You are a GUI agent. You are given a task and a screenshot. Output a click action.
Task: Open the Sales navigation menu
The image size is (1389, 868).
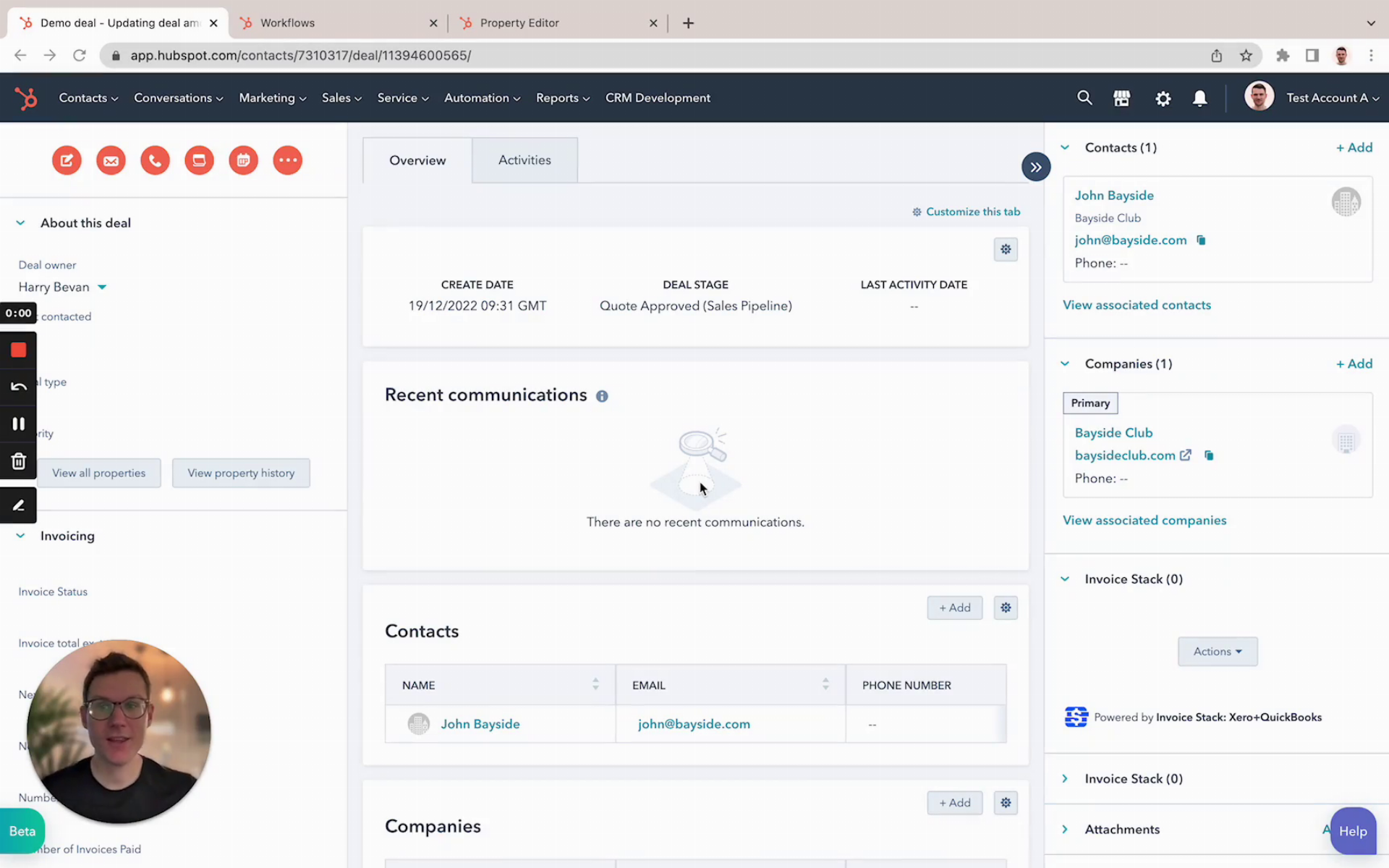(x=341, y=98)
